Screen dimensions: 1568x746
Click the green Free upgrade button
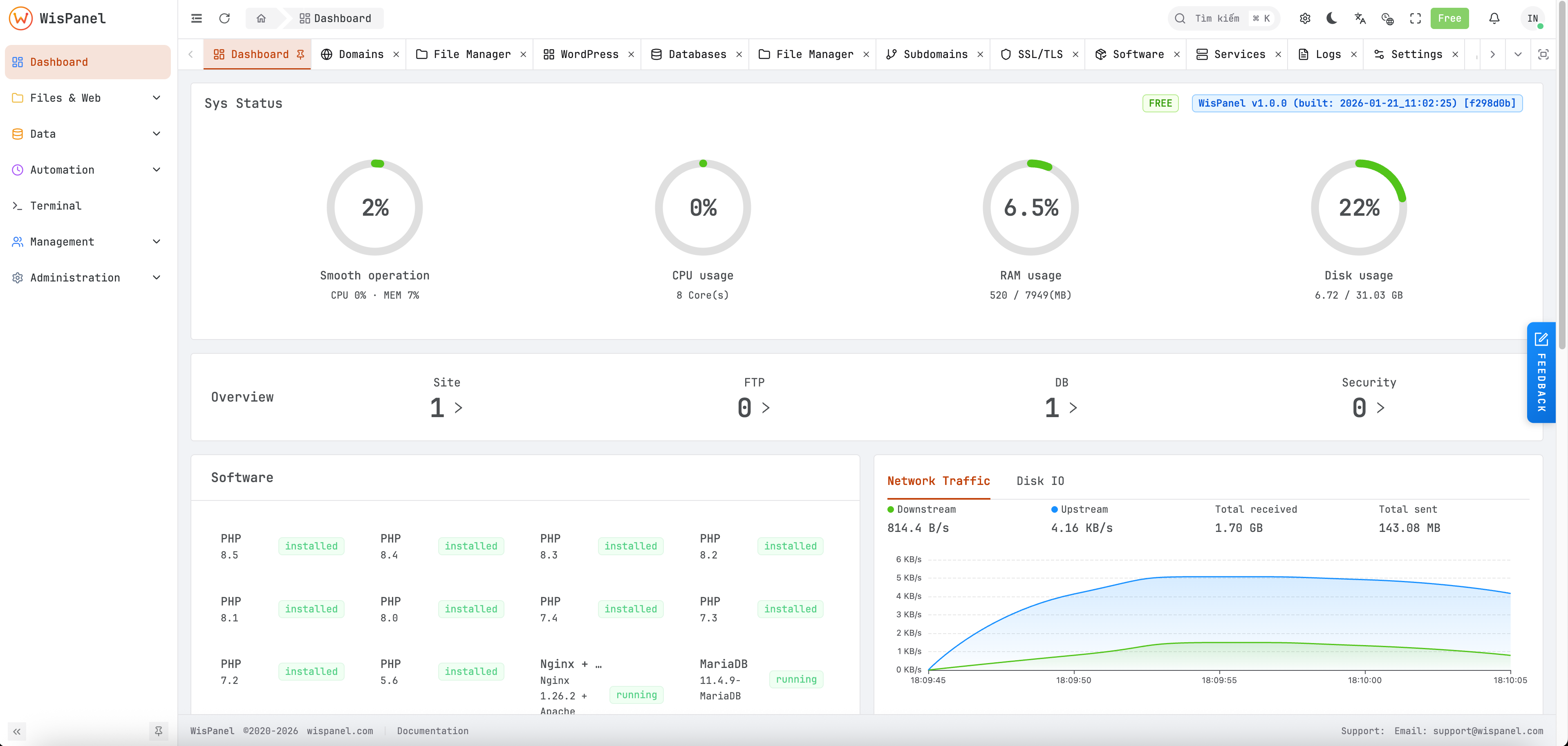(x=1449, y=18)
